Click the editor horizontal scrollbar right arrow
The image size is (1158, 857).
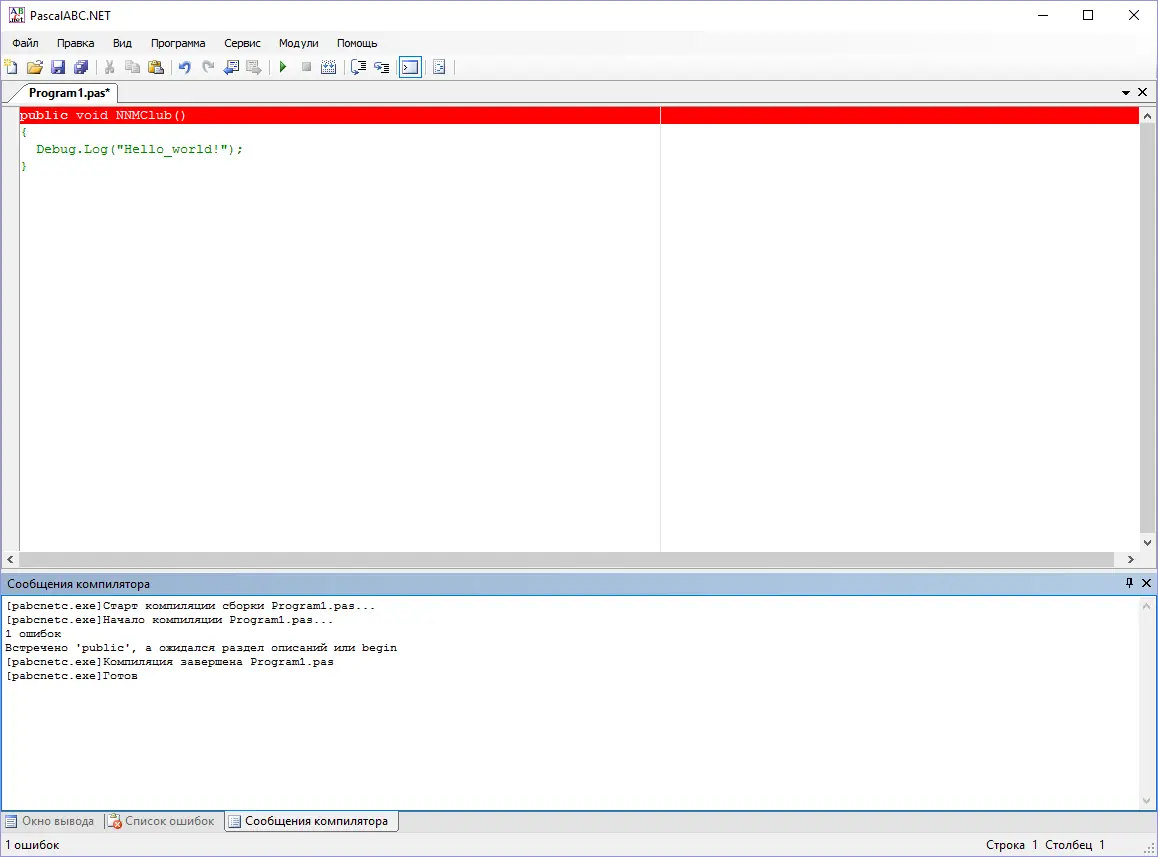coord(1131,560)
